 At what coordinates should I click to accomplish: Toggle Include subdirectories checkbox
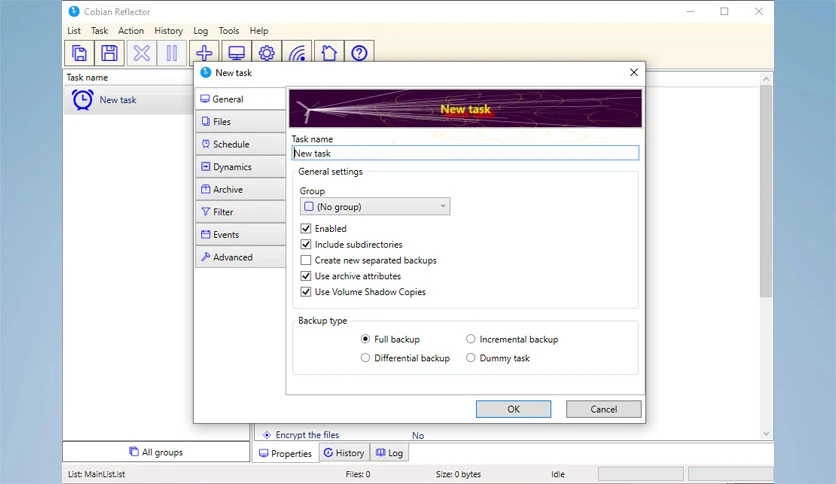pos(306,244)
